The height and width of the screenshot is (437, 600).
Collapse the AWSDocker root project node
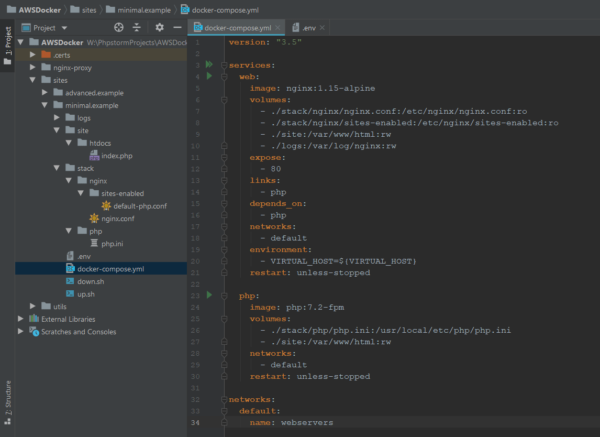(21, 42)
